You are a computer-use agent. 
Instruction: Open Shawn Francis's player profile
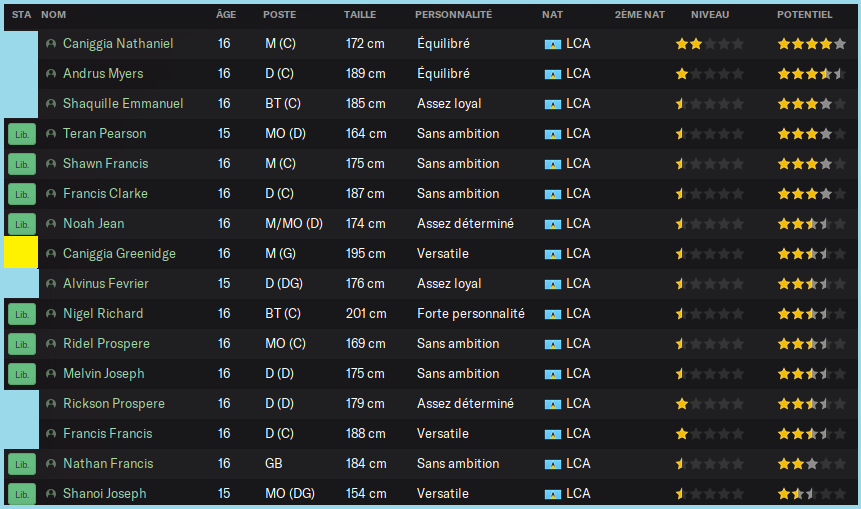click(106, 164)
